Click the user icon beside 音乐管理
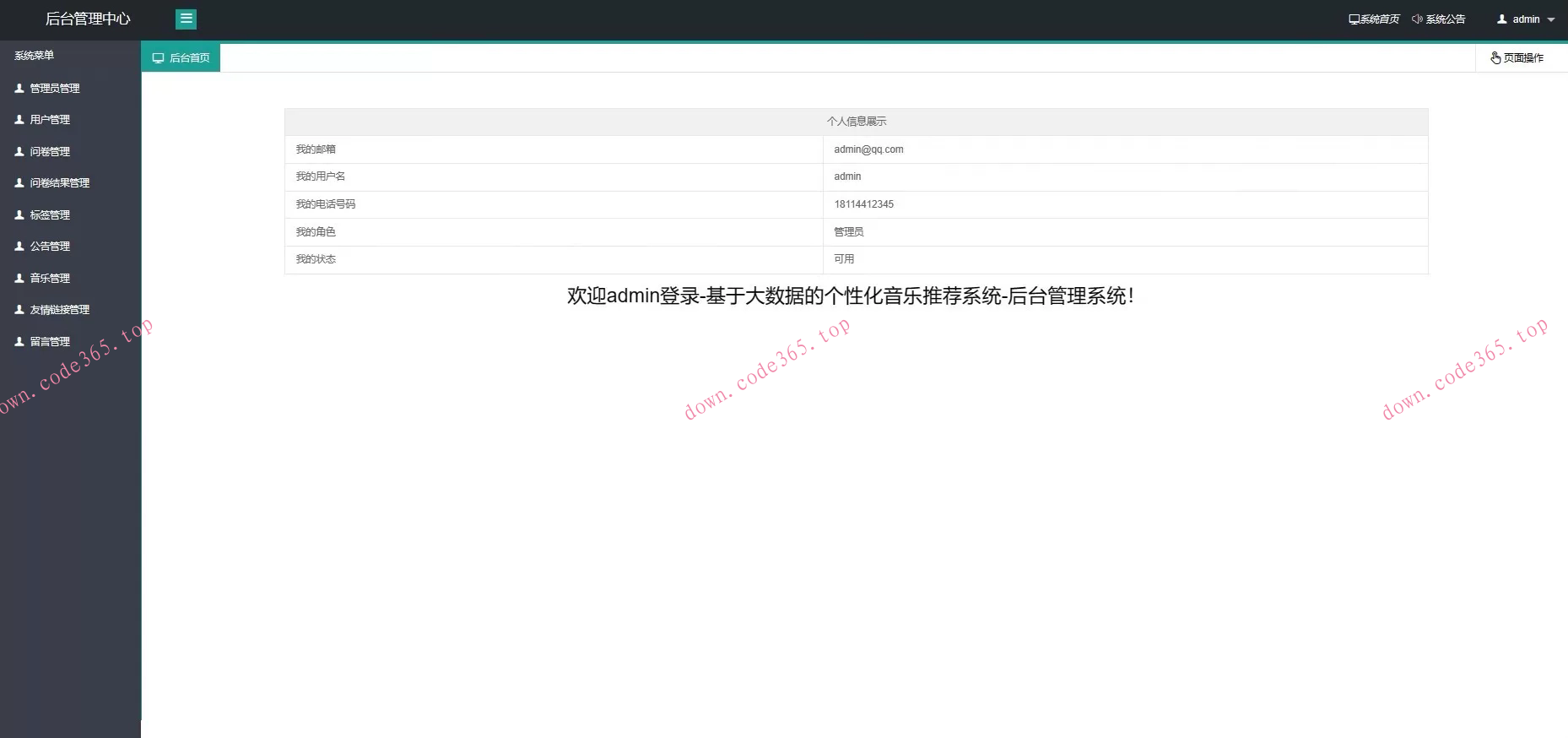This screenshot has width=1568, height=738. click(19, 278)
